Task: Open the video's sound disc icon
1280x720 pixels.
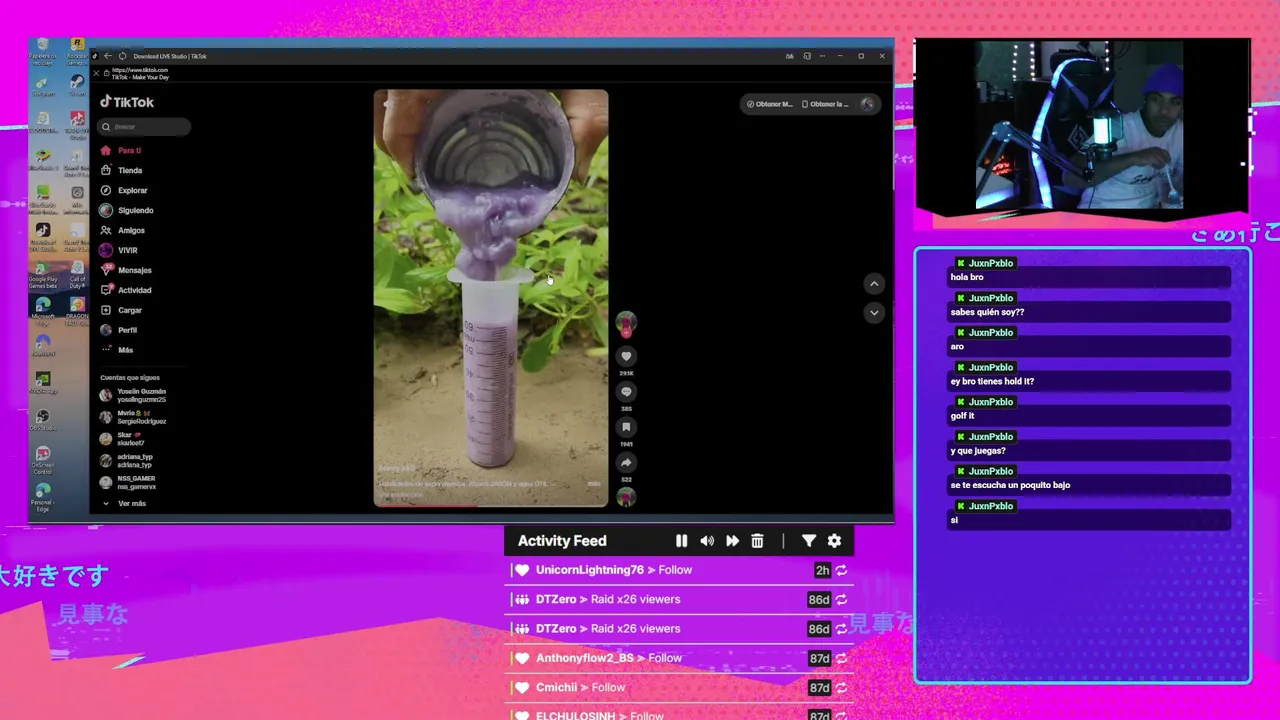Action: tap(626, 497)
